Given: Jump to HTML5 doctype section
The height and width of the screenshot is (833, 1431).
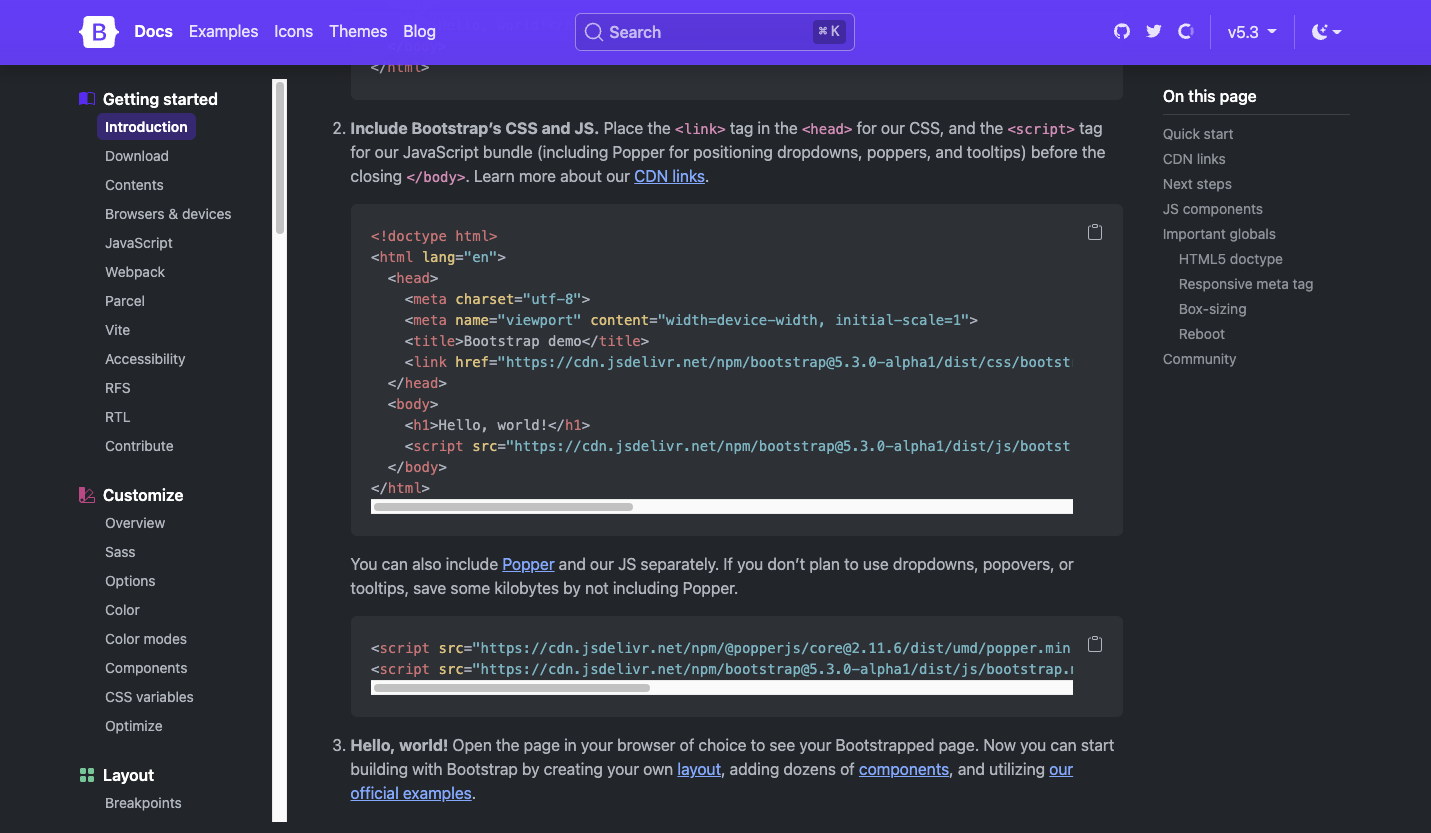Looking at the screenshot, I should coord(1231,259).
